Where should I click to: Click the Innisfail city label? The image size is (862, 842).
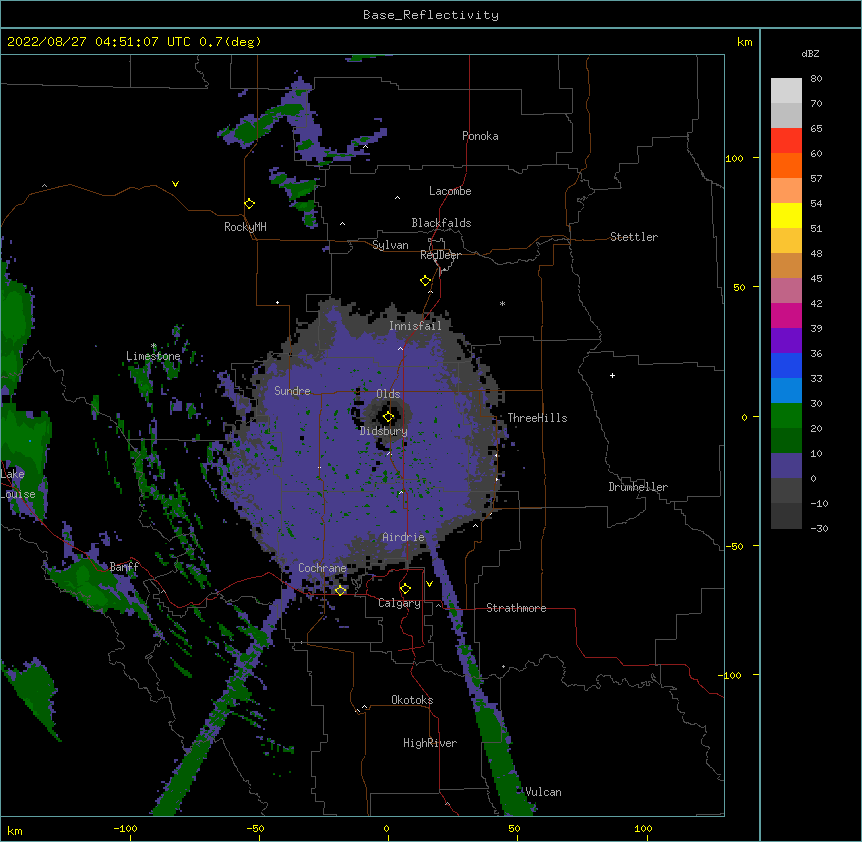[415, 326]
